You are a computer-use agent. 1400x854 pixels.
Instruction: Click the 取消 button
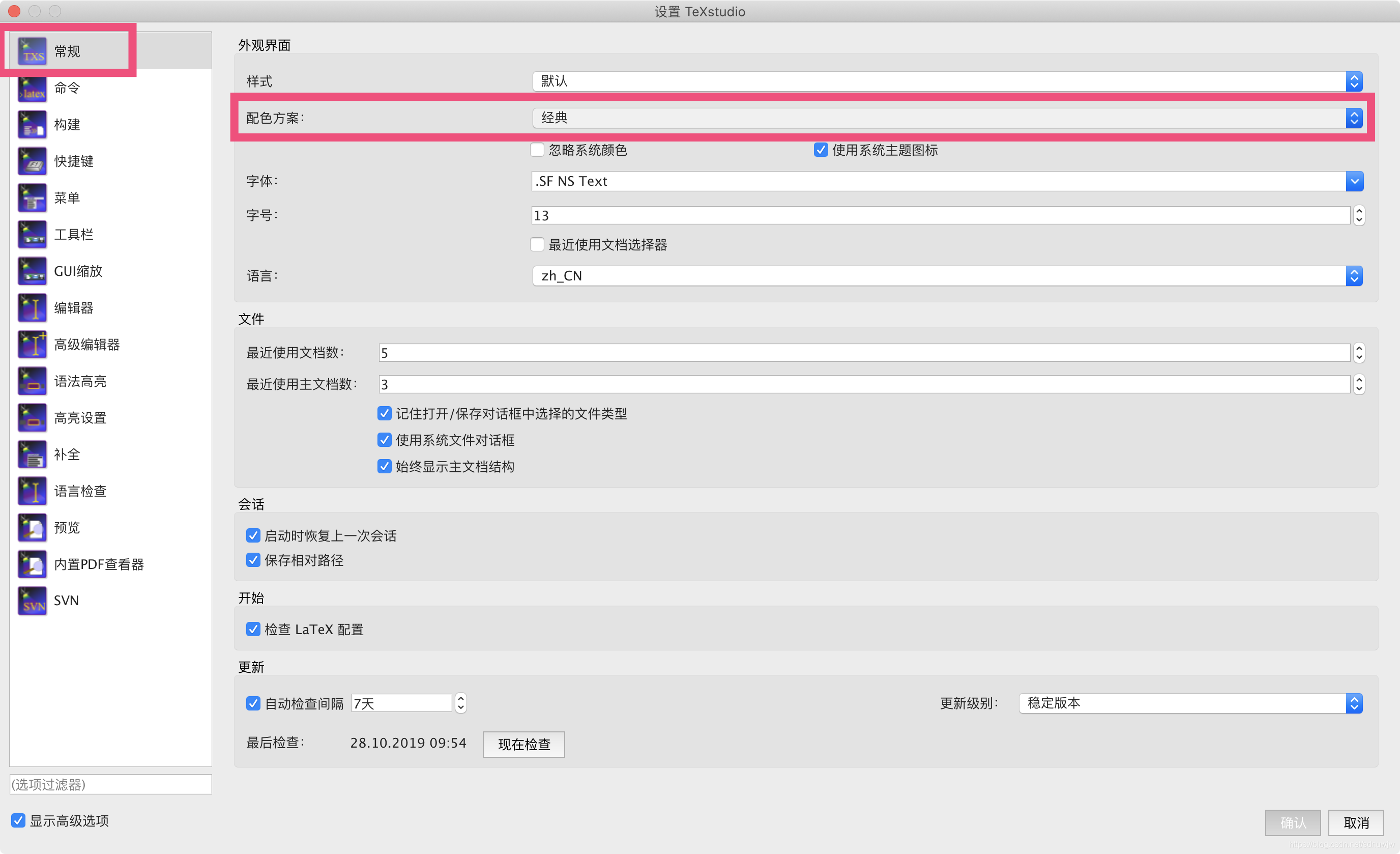[x=1356, y=823]
